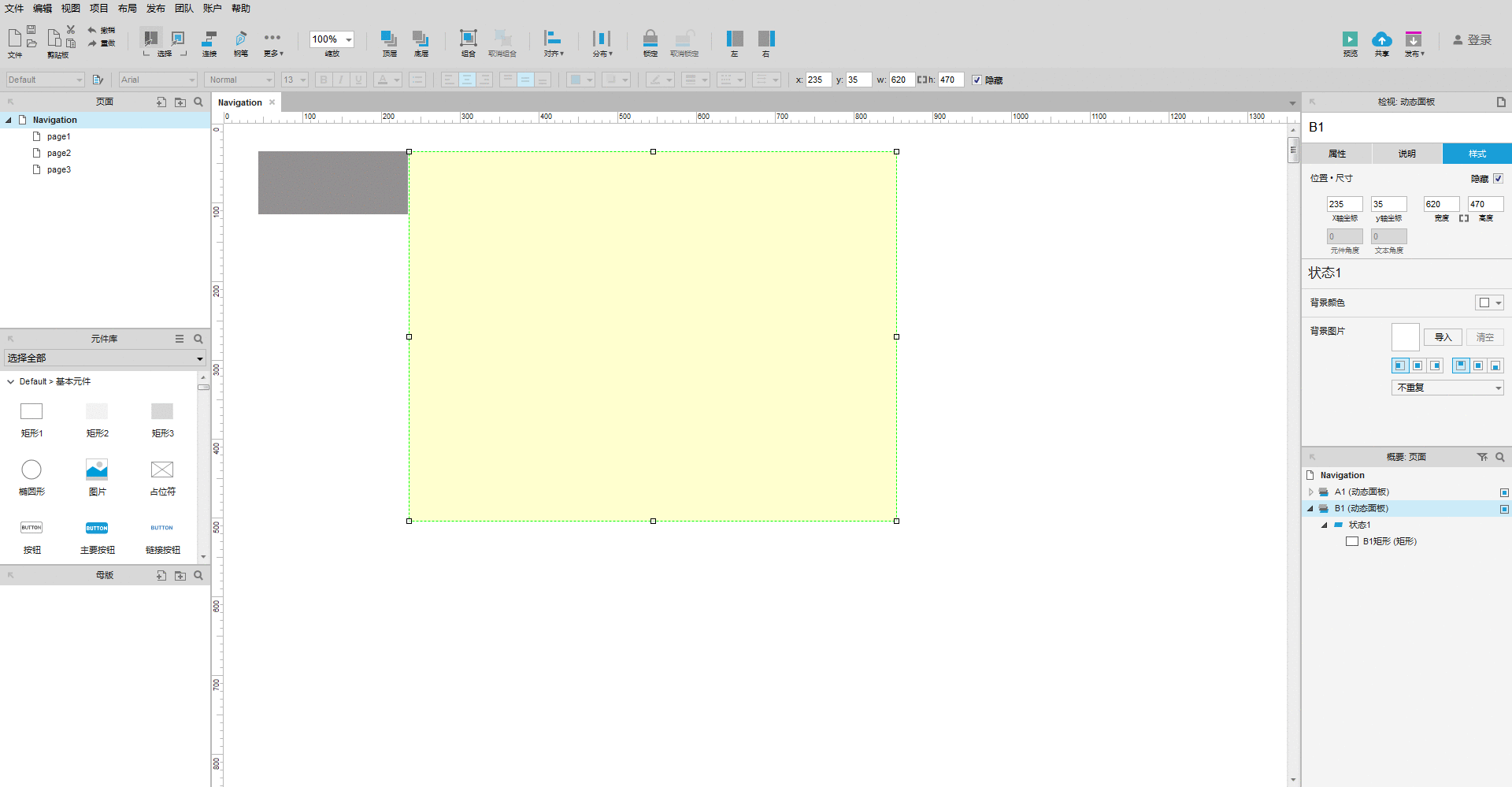Viewport: 1512px width, 787px height.
Task: Toggle center horizontal text alignment
Action: 467,80
